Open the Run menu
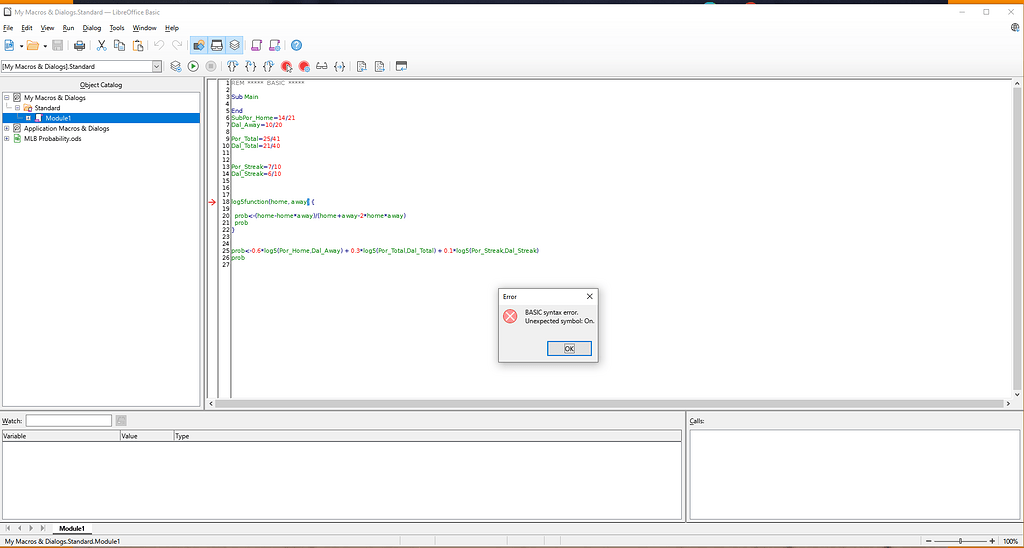 coord(69,28)
